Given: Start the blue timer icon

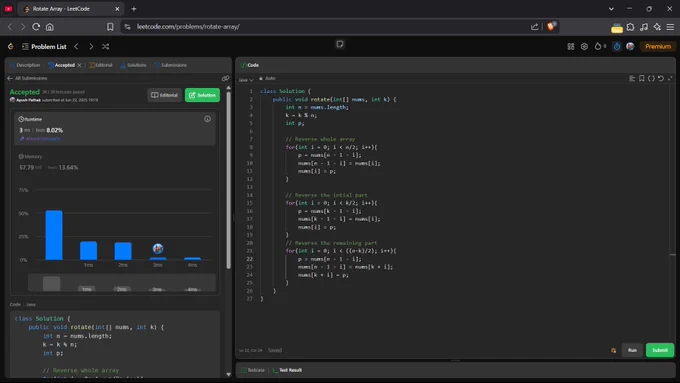Looking at the screenshot, I should (x=617, y=46).
